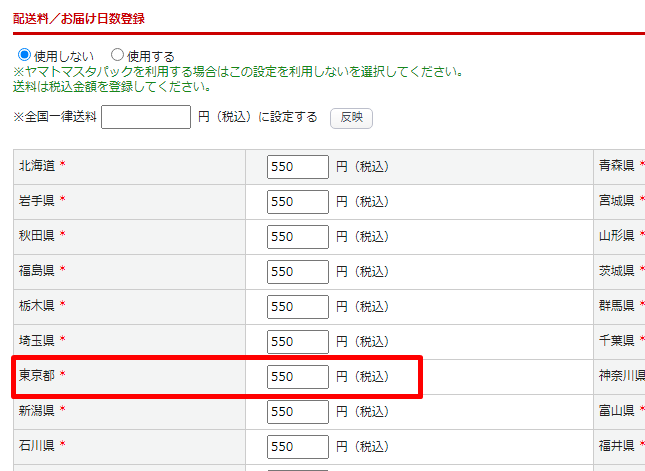Click the 東京都 shipping fee field

(298, 377)
